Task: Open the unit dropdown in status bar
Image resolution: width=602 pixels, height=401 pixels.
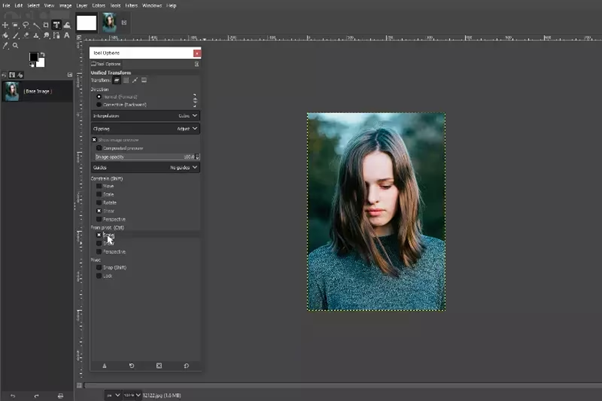Action: tap(113, 395)
